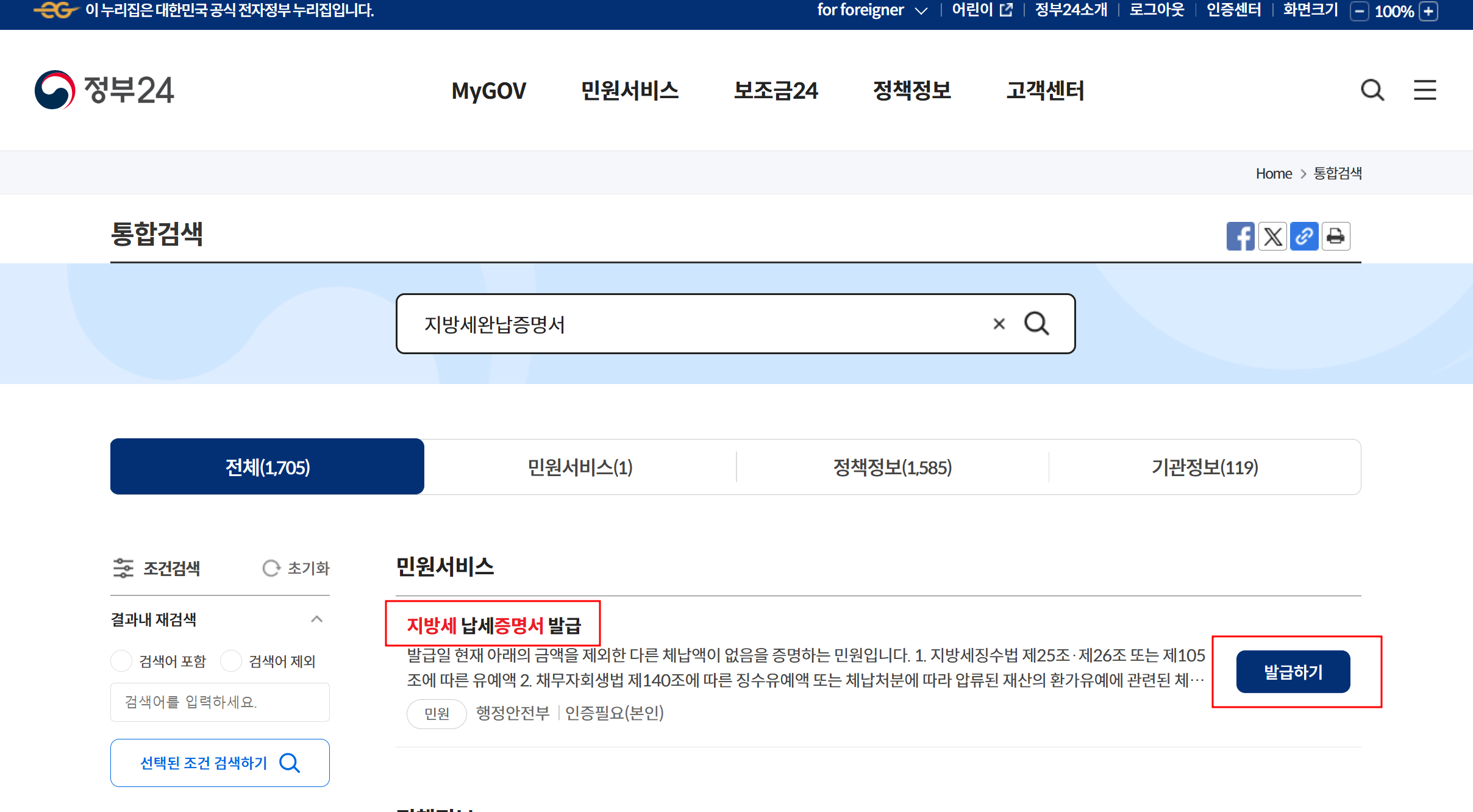The width and height of the screenshot is (1473, 812).
Task: Clear the search term with the × icon
Action: [x=999, y=324]
